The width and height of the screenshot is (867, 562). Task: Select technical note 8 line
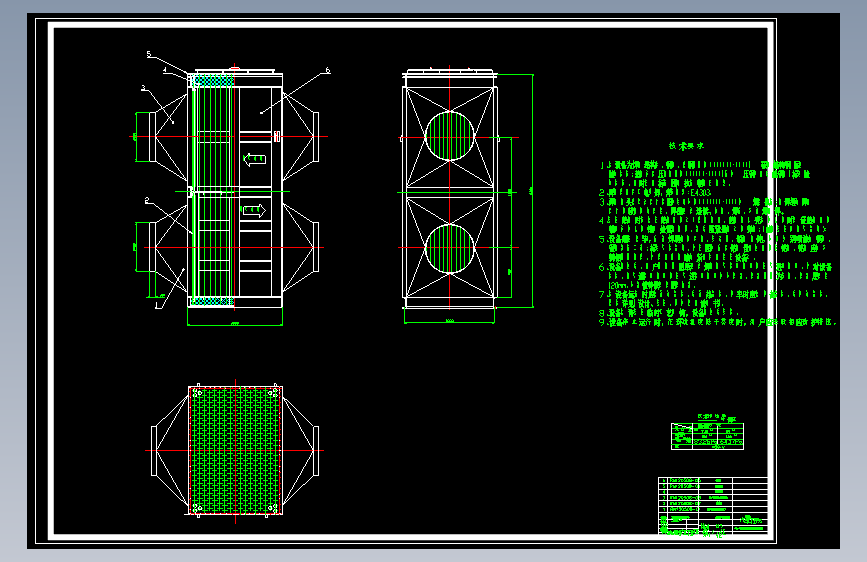[668, 313]
